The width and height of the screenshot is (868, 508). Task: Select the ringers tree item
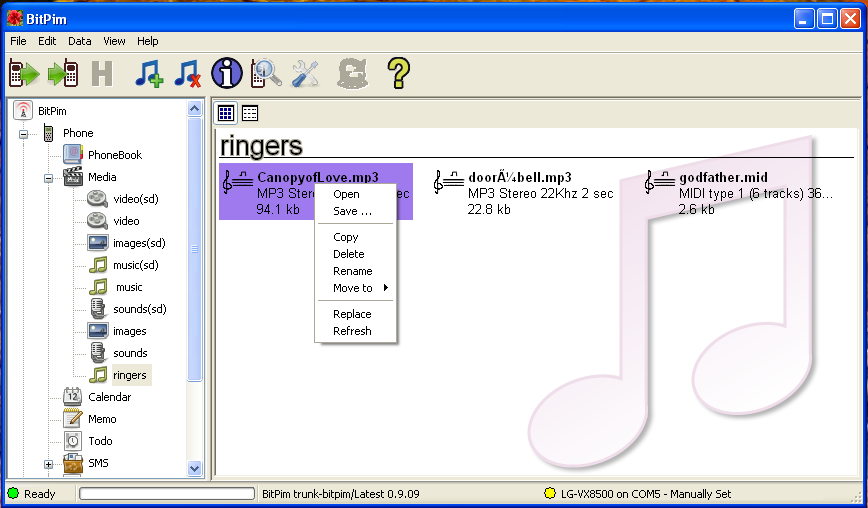click(130, 375)
